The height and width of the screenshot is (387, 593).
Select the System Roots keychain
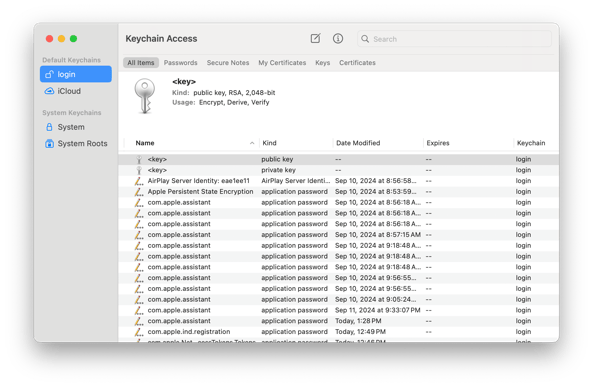point(76,144)
